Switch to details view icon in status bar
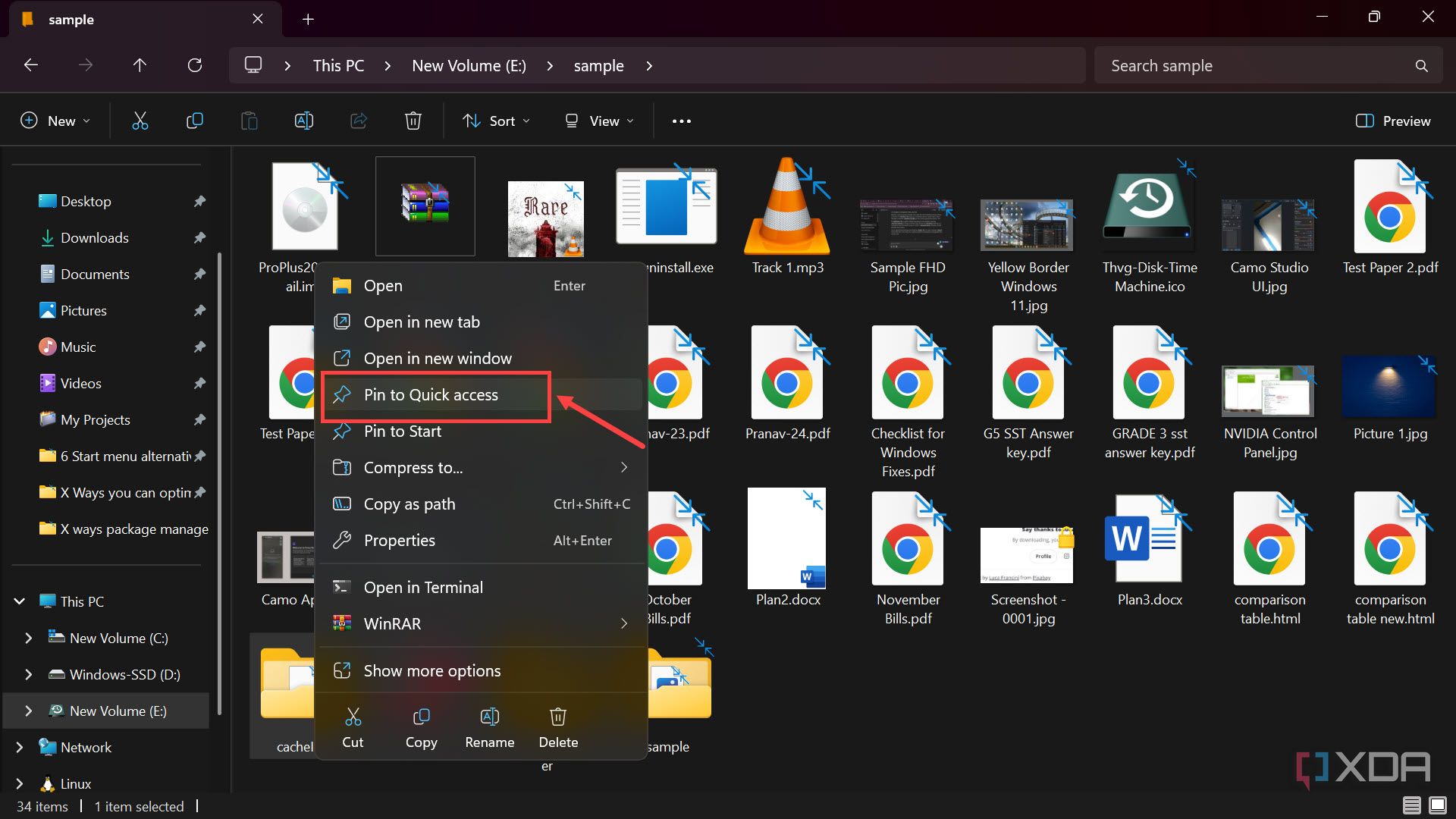The width and height of the screenshot is (1456, 819). coord(1411,805)
